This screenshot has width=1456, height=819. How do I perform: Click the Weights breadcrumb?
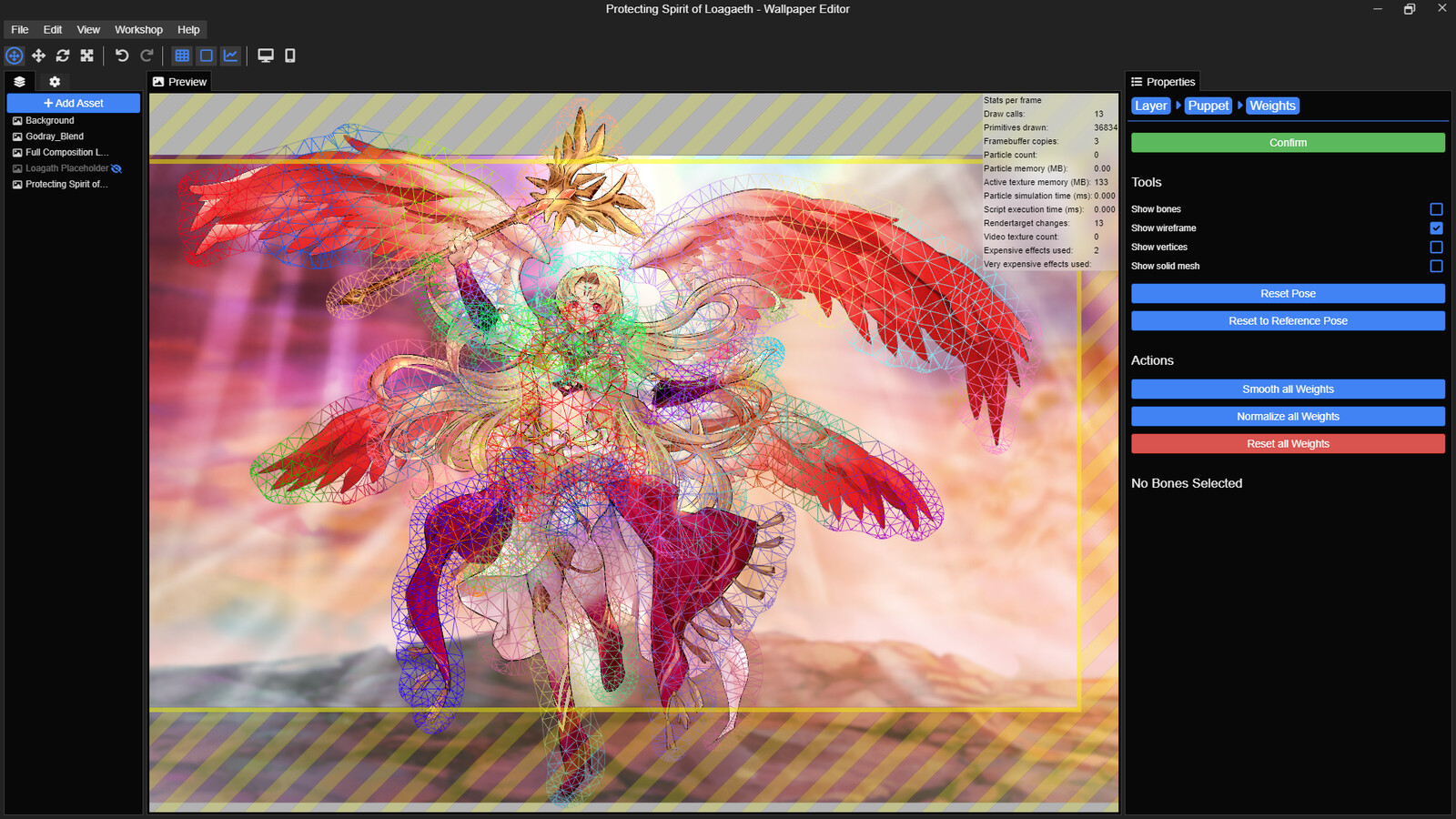[x=1272, y=106]
